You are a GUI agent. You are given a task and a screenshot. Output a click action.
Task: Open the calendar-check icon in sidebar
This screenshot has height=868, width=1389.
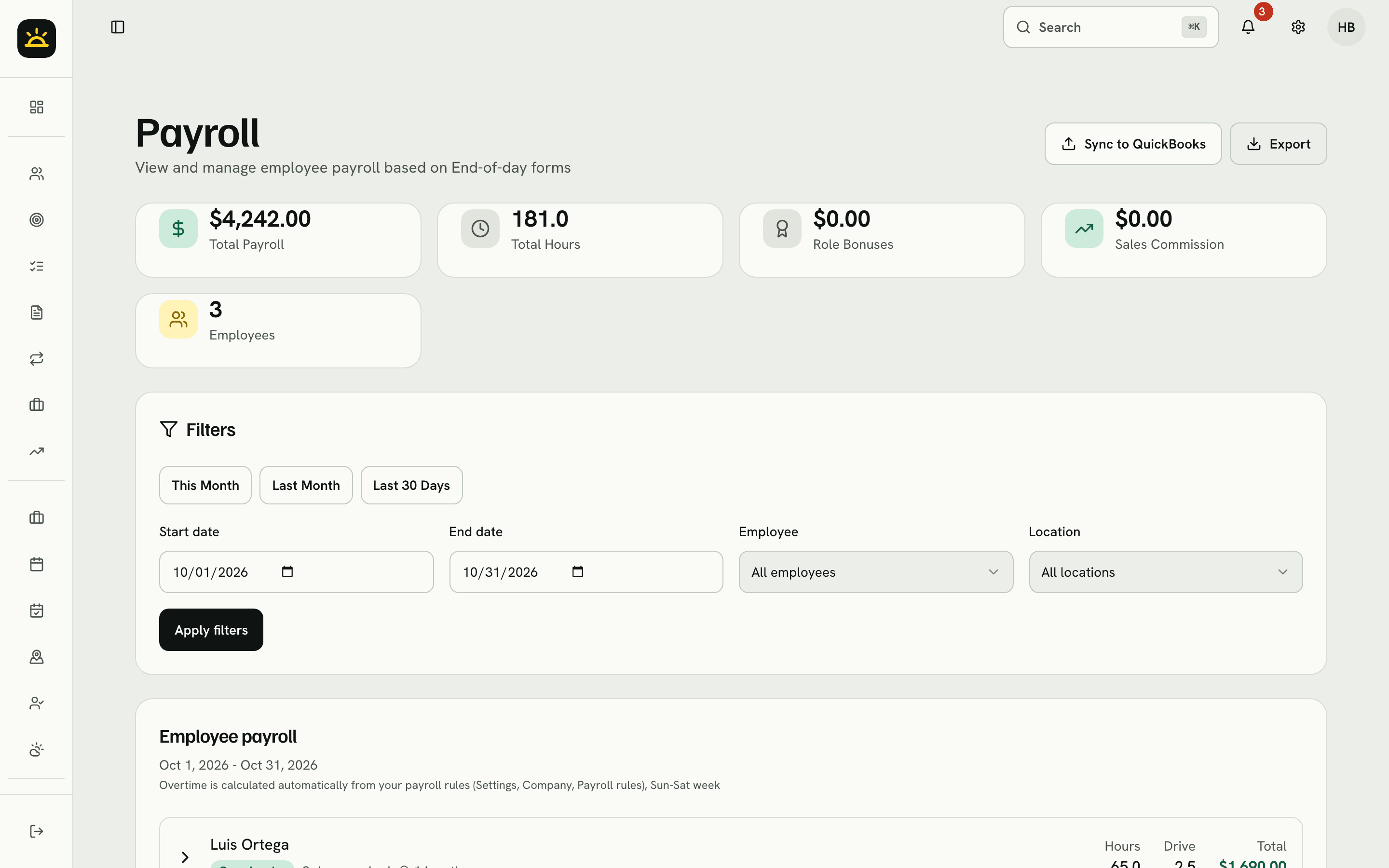click(x=37, y=611)
